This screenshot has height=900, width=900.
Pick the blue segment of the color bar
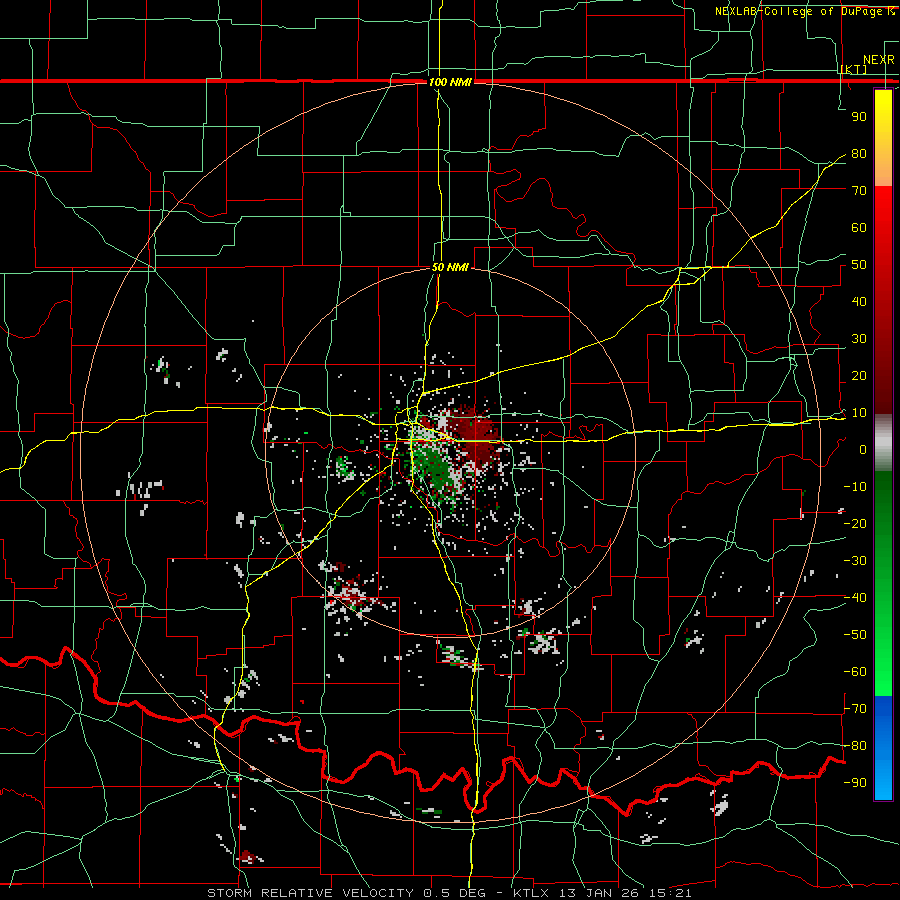883,748
